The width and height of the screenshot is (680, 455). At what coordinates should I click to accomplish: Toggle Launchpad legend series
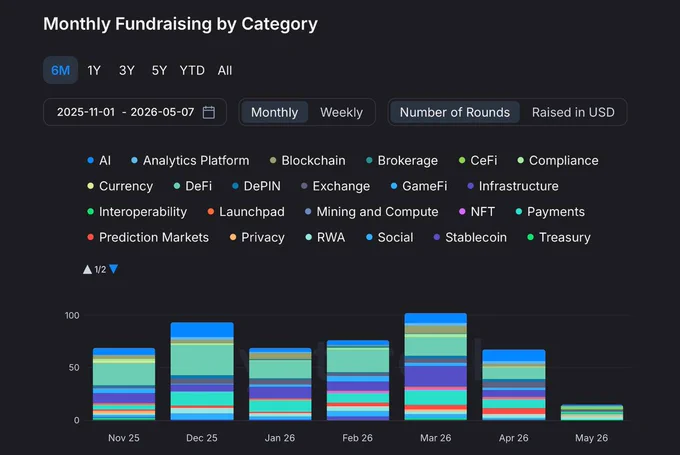246,212
